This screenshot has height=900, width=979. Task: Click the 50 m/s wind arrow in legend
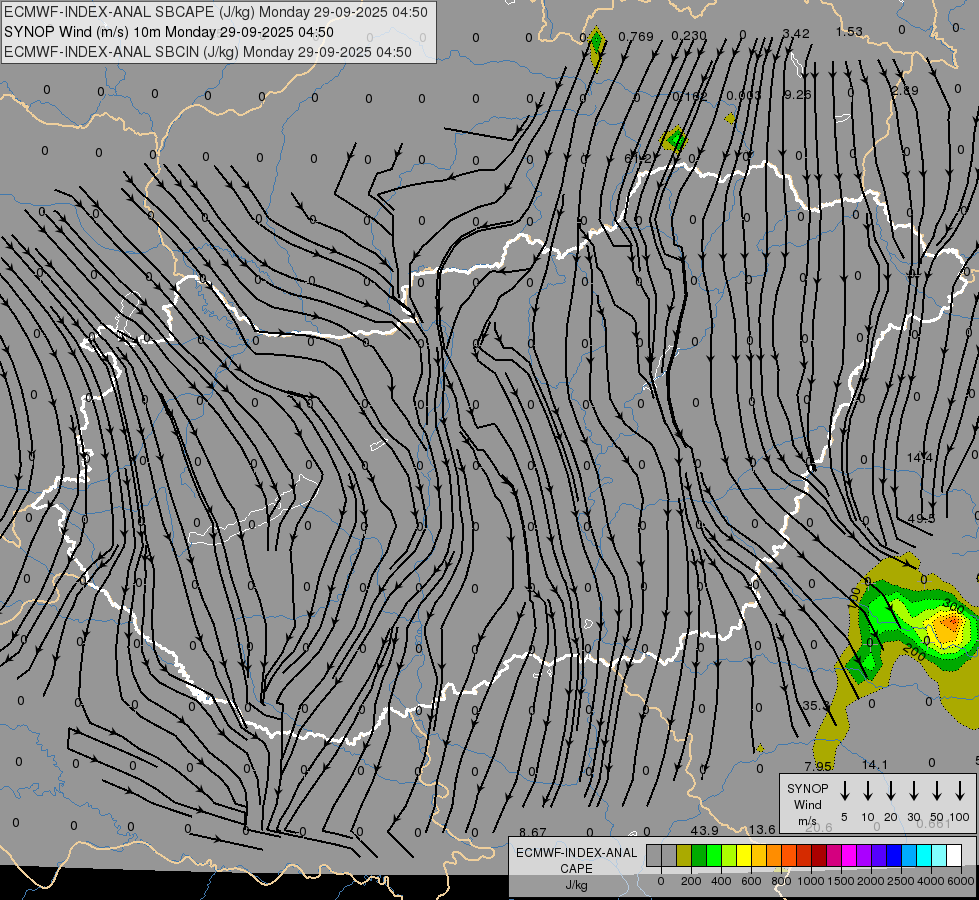[x=937, y=790]
